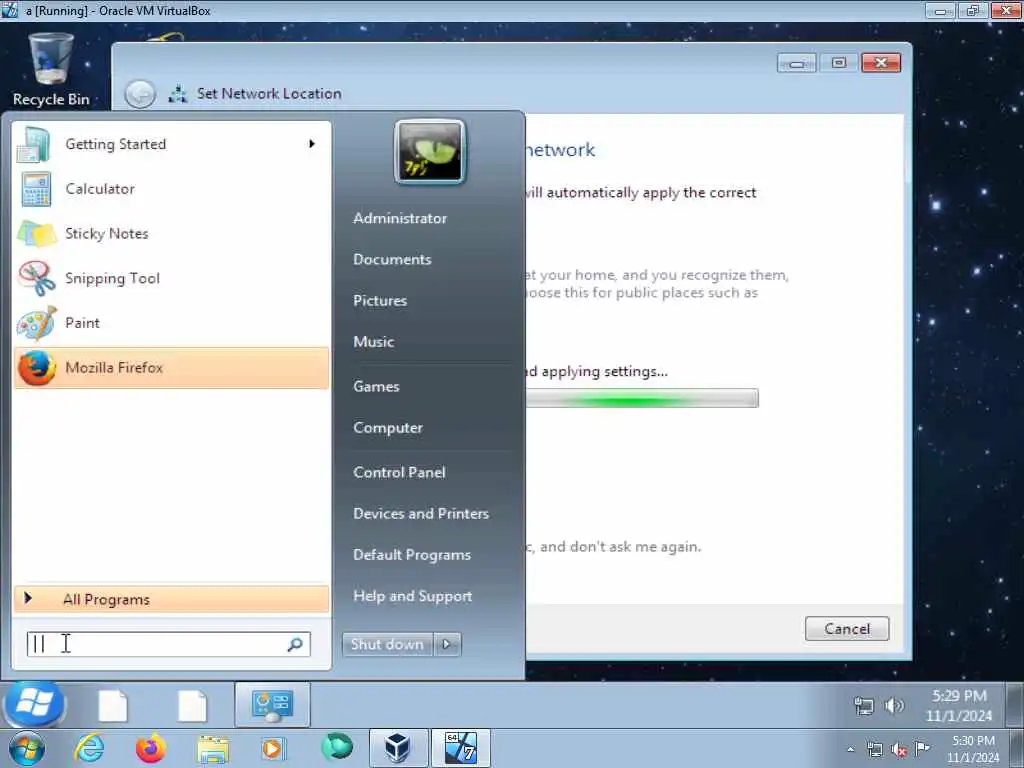This screenshot has width=1024, height=768.
Task: Open File Explorer on the host taskbar
Action: coord(213,750)
